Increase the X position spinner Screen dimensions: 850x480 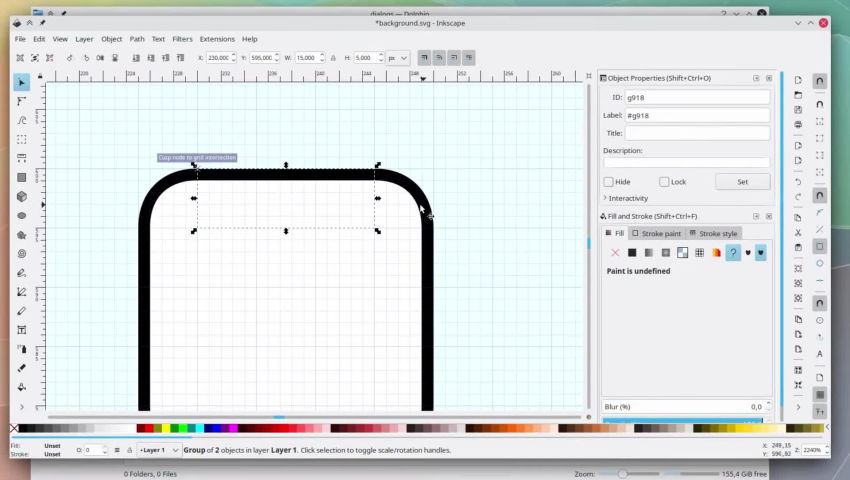tap(234, 55)
